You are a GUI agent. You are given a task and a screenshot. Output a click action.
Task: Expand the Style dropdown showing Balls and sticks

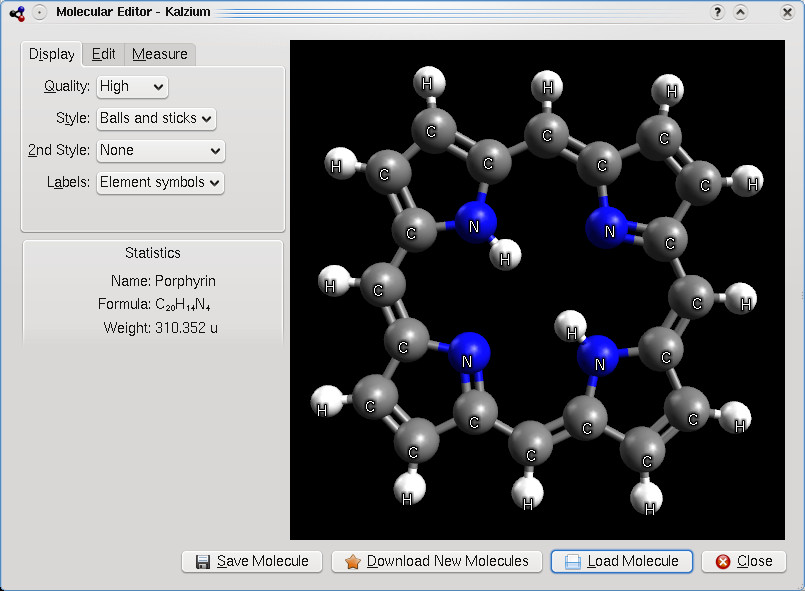(x=156, y=119)
